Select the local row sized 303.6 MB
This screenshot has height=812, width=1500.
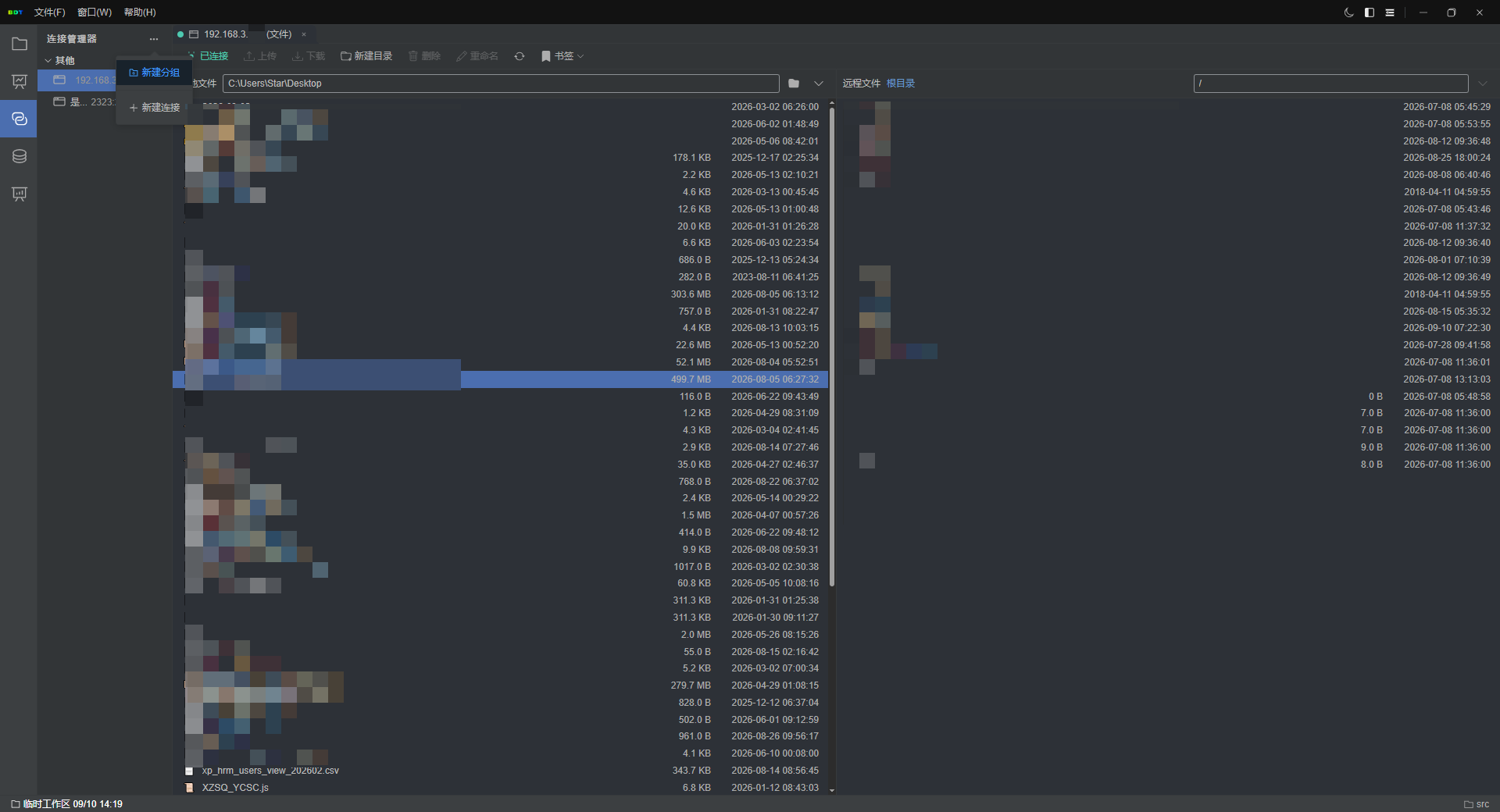(x=500, y=294)
